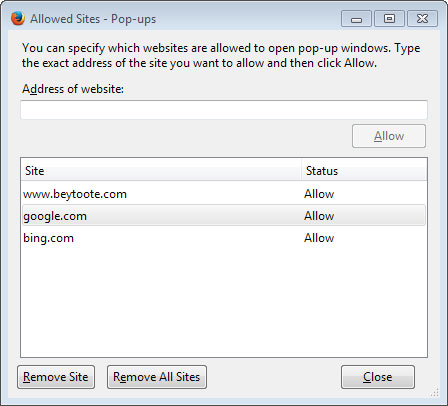Click Allow status next to www.beytoote.com
The width and height of the screenshot is (448, 406).
(319, 194)
